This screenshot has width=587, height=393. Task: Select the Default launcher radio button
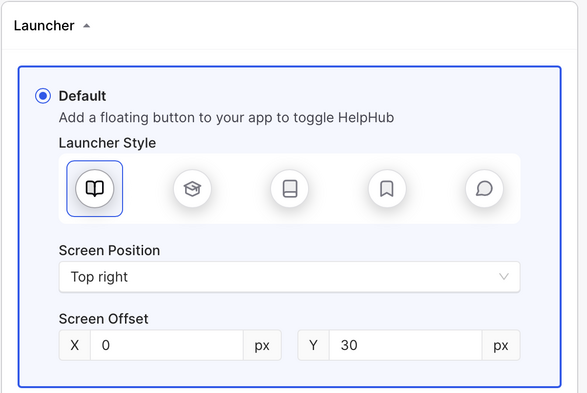[x=43, y=96]
